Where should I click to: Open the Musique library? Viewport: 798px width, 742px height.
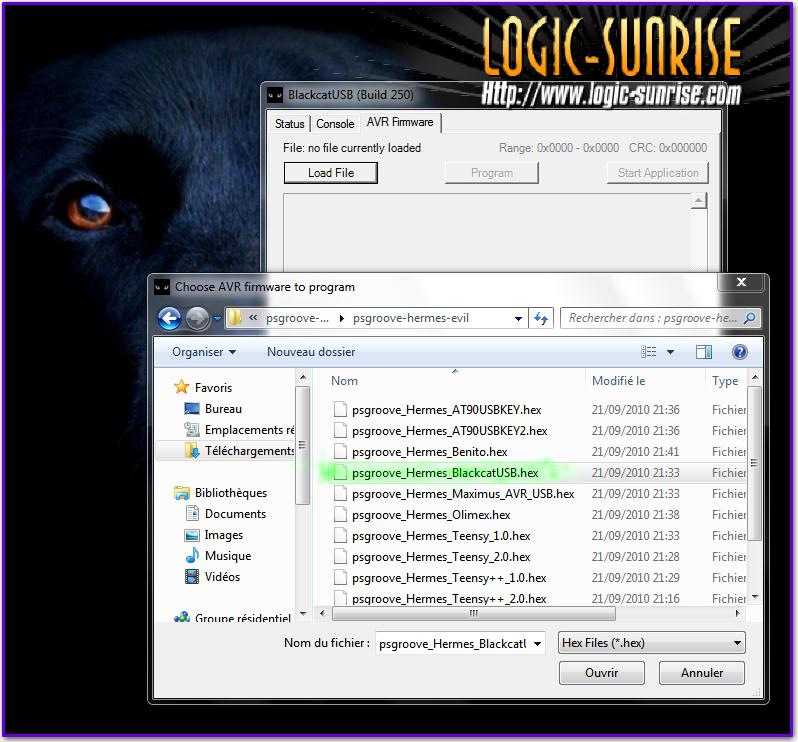[227, 556]
